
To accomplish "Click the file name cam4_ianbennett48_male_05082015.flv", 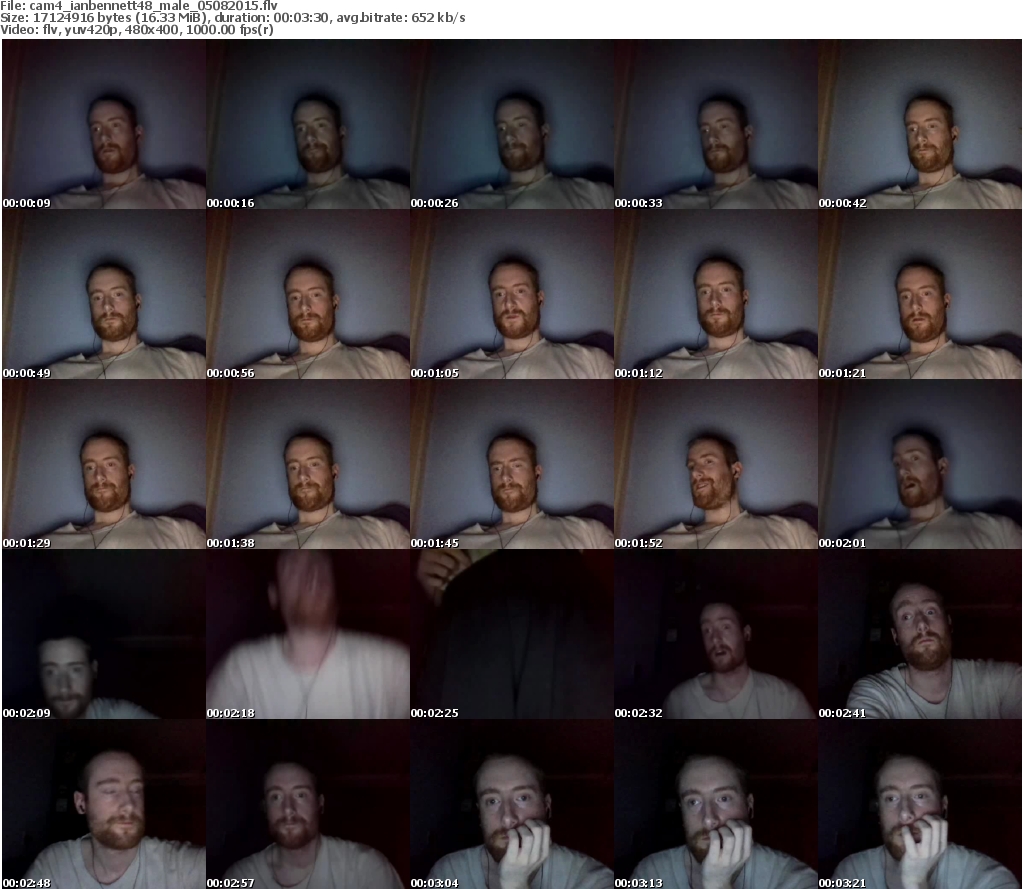I will [x=153, y=6].
